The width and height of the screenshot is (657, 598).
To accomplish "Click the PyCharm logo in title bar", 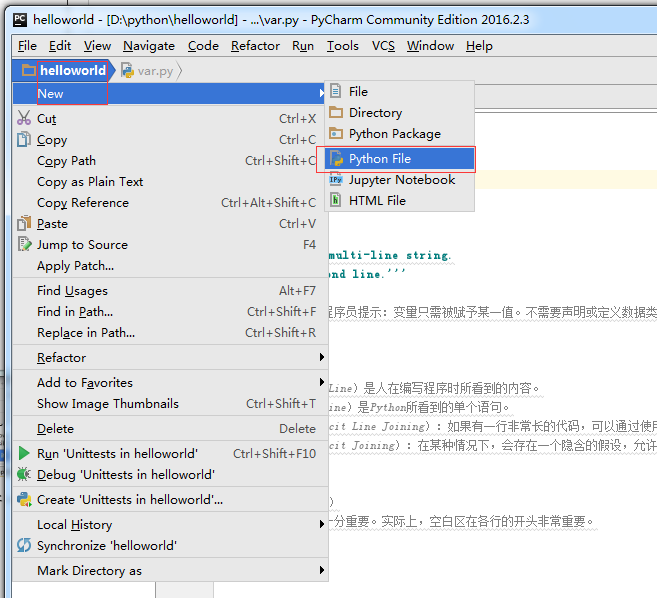I will point(20,20).
